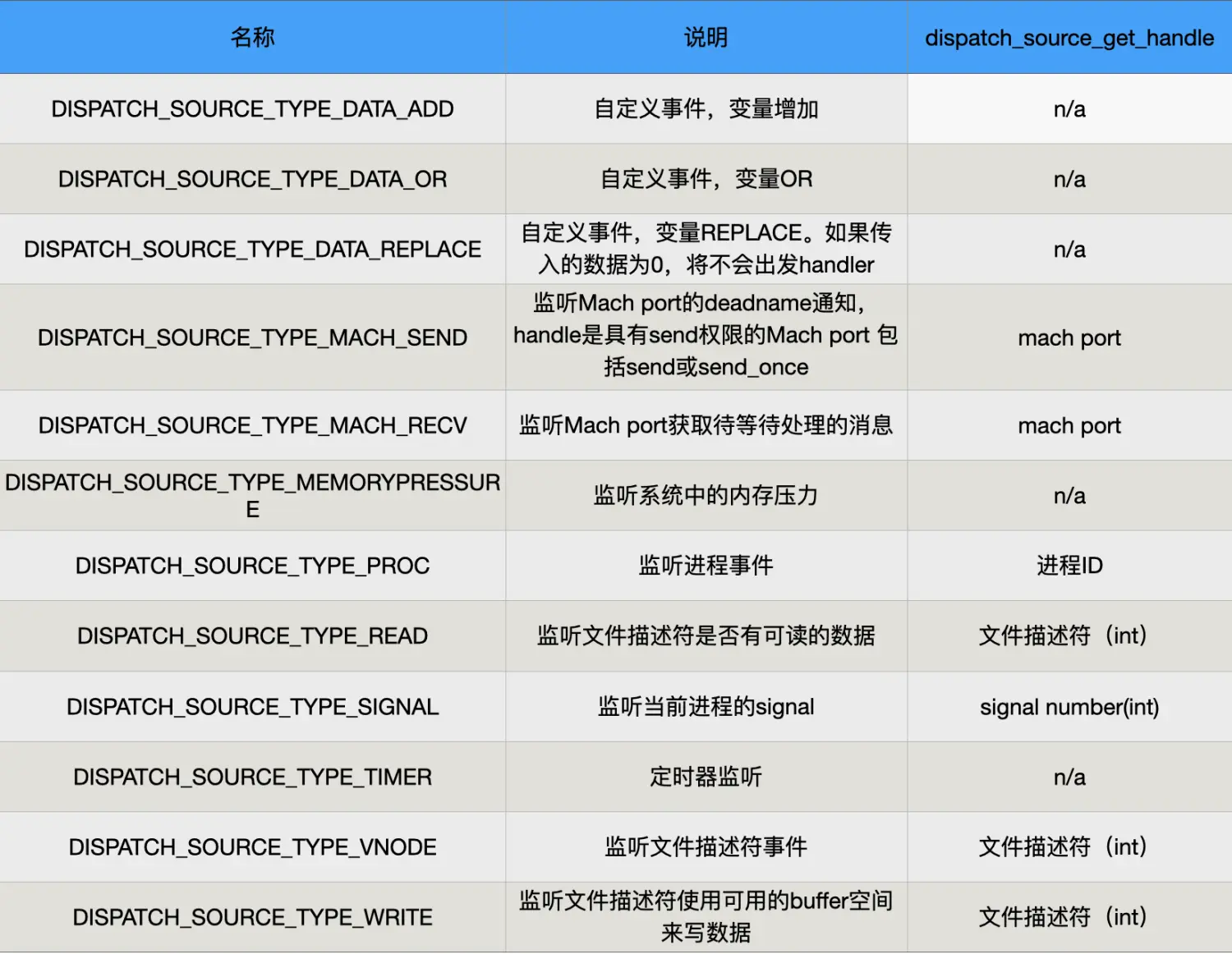Select the 监听进程事件 description cell
The image size is (1232, 954).
click(x=706, y=566)
